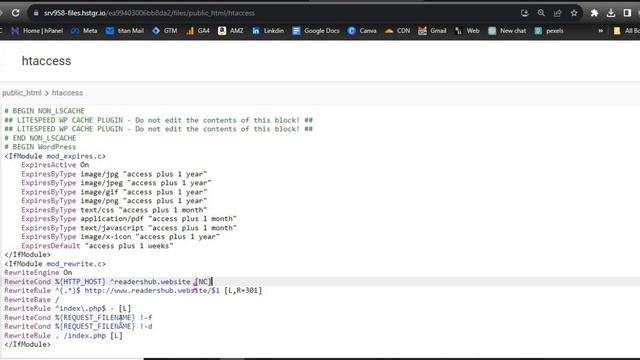
Task: Click the ExpiresByType image/jpg line
Action: coord(114,174)
